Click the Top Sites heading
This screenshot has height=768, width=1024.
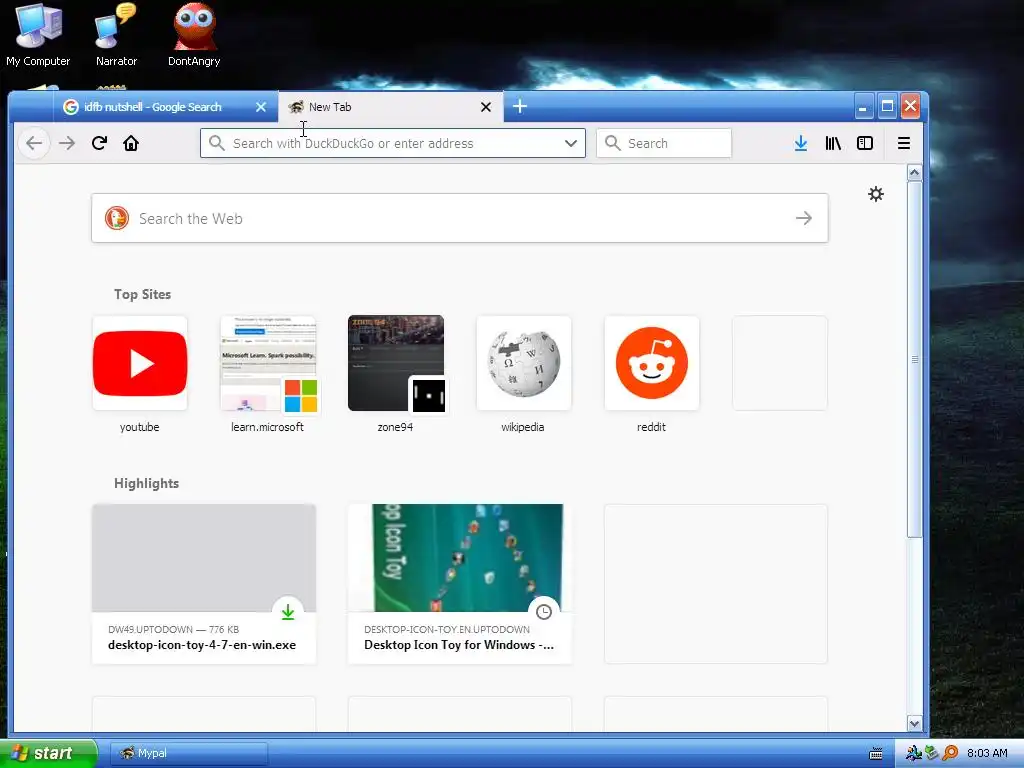pos(142,295)
